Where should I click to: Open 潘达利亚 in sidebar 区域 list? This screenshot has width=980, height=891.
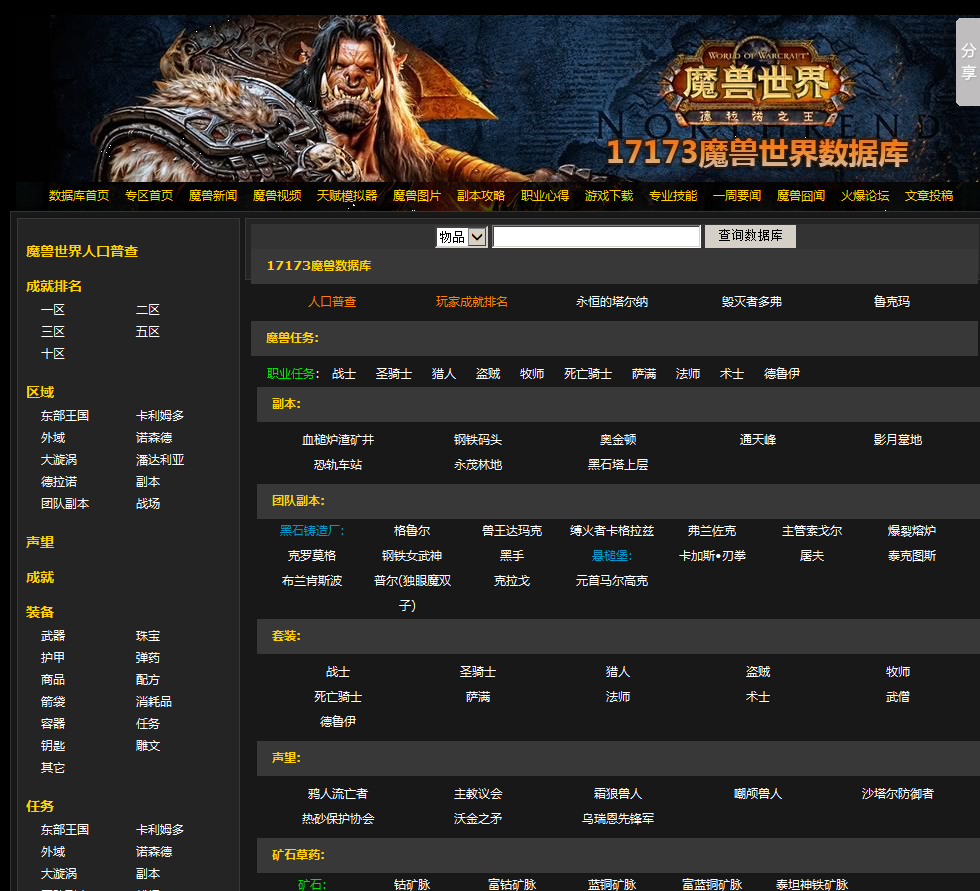click(x=160, y=460)
